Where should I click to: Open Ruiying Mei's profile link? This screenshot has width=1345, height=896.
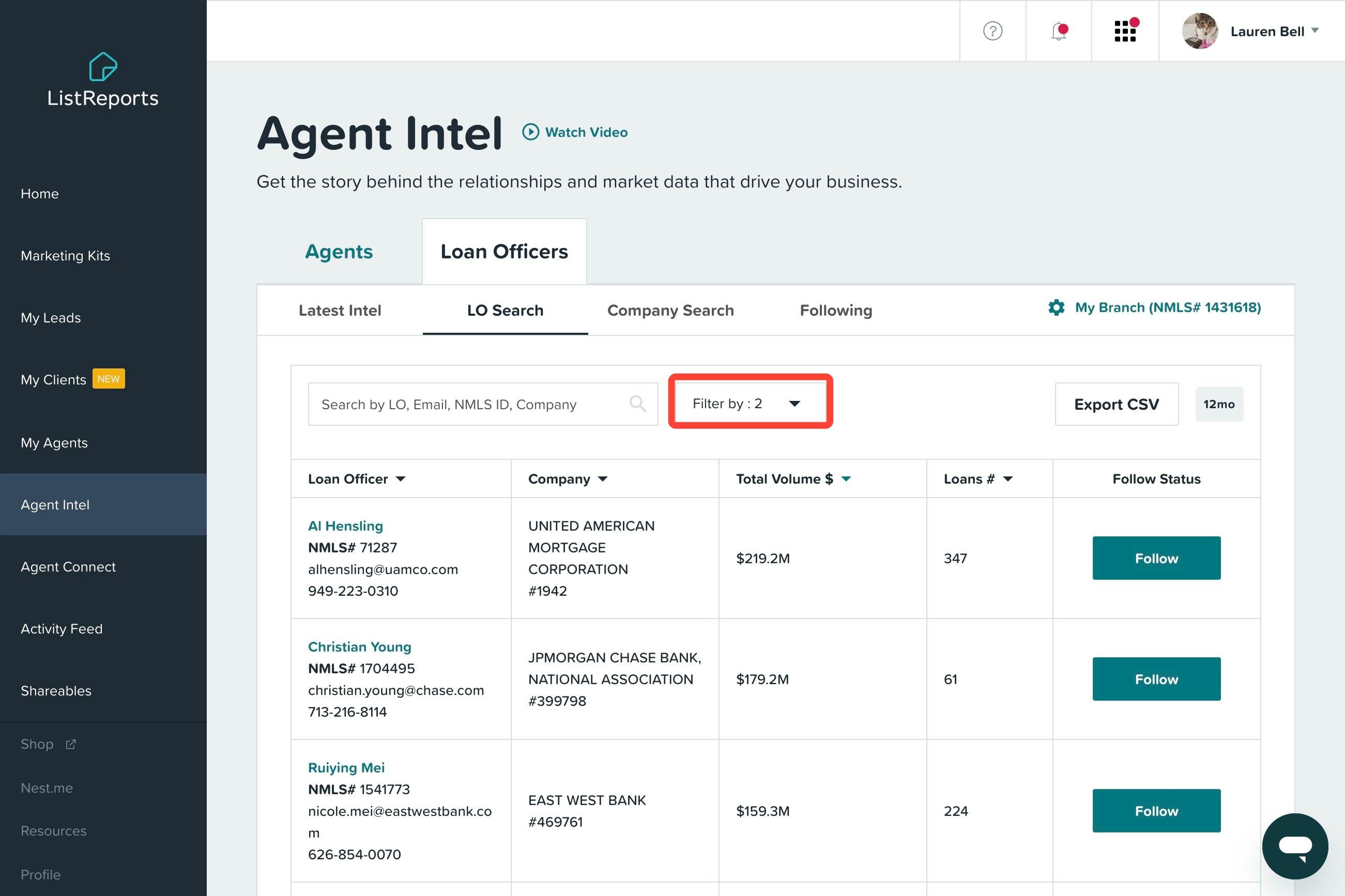pyautogui.click(x=346, y=767)
